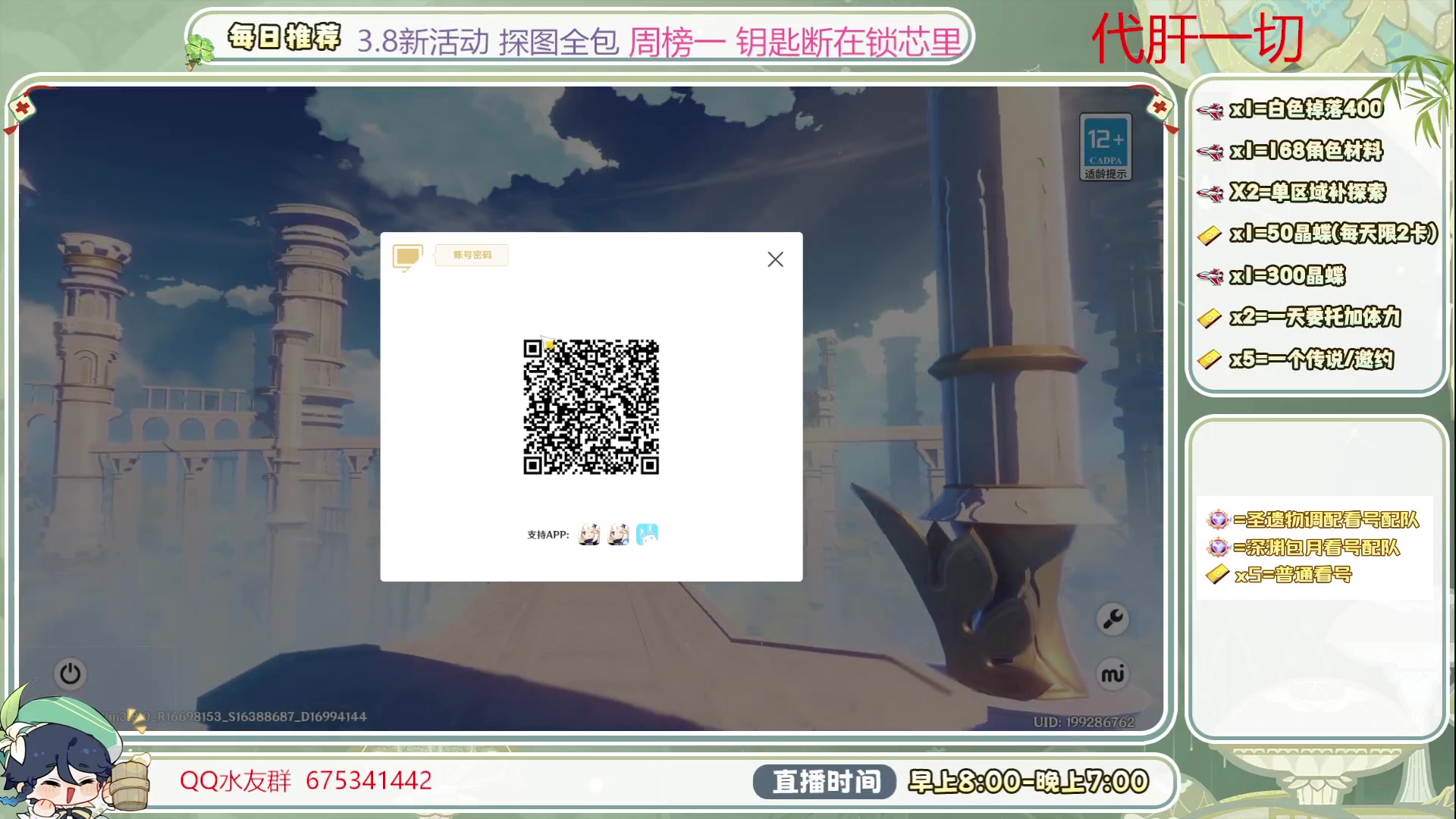Select the second Paimon app icon
1456x819 pixels.
pos(618,534)
